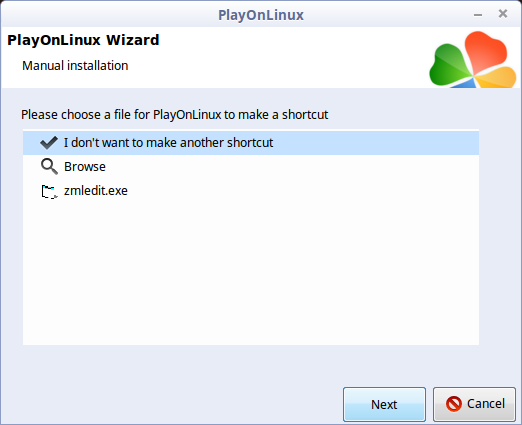Click the green leaf of the logo
This screenshot has width=522, height=425.
click(448, 67)
